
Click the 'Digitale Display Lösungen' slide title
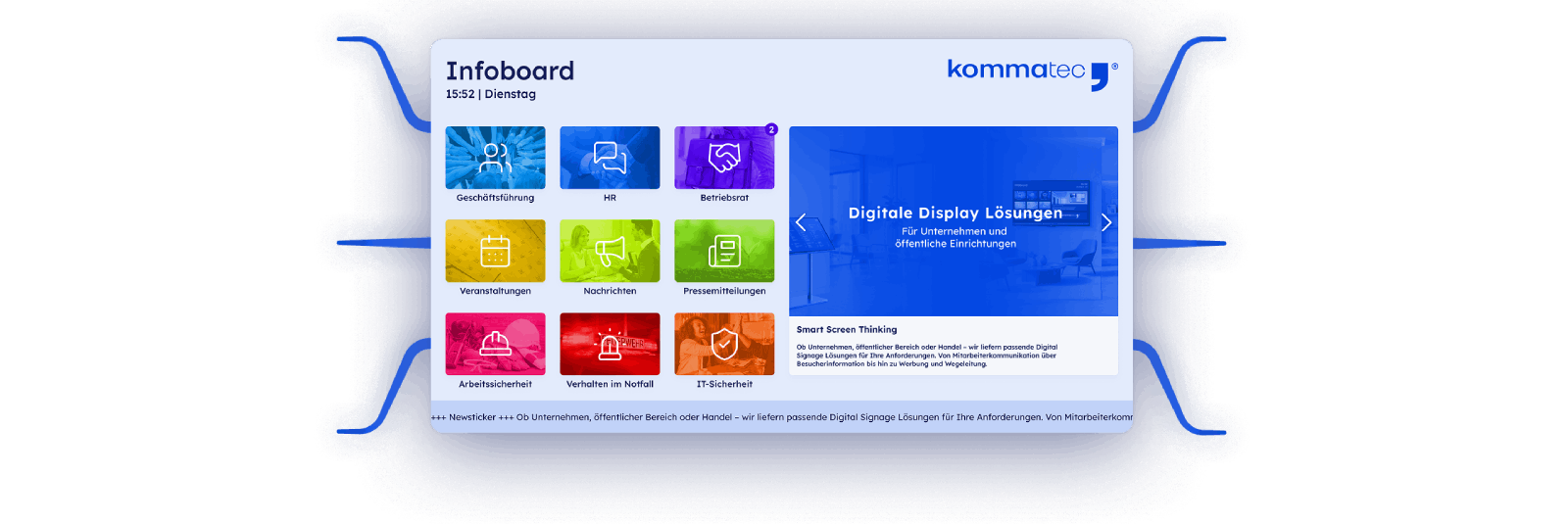coord(955,213)
